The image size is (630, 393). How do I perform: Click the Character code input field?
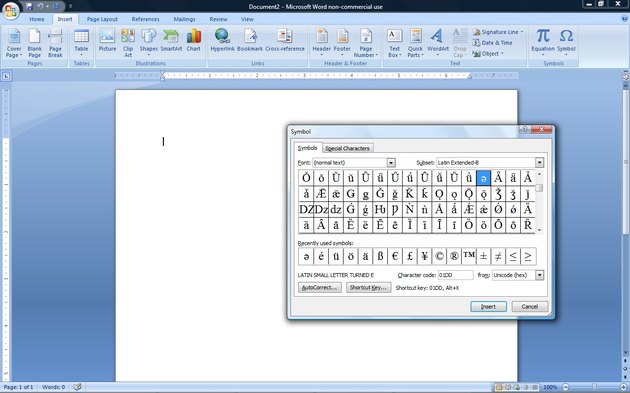point(455,275)
